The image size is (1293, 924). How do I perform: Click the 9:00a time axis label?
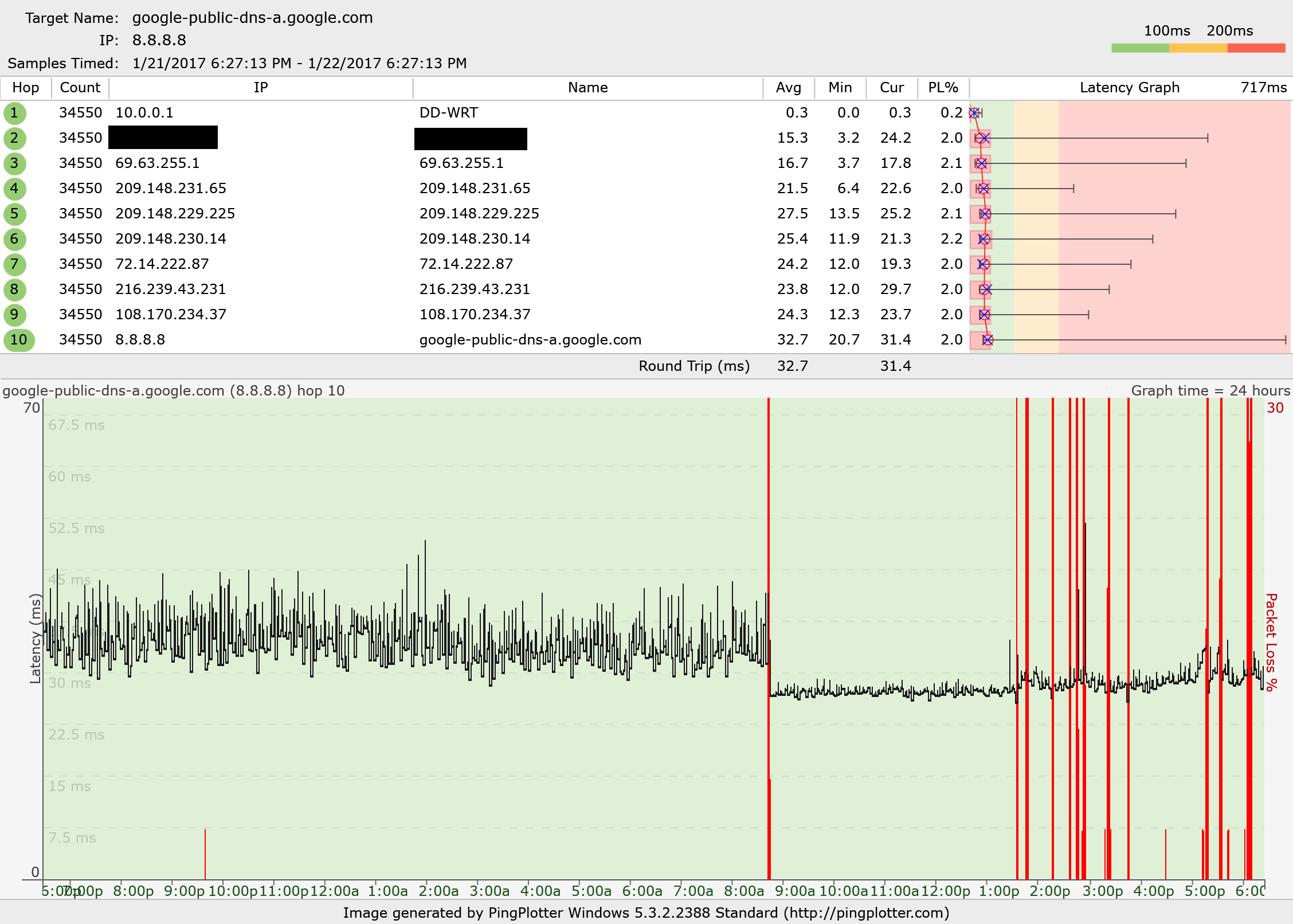(x=795, y=891)
